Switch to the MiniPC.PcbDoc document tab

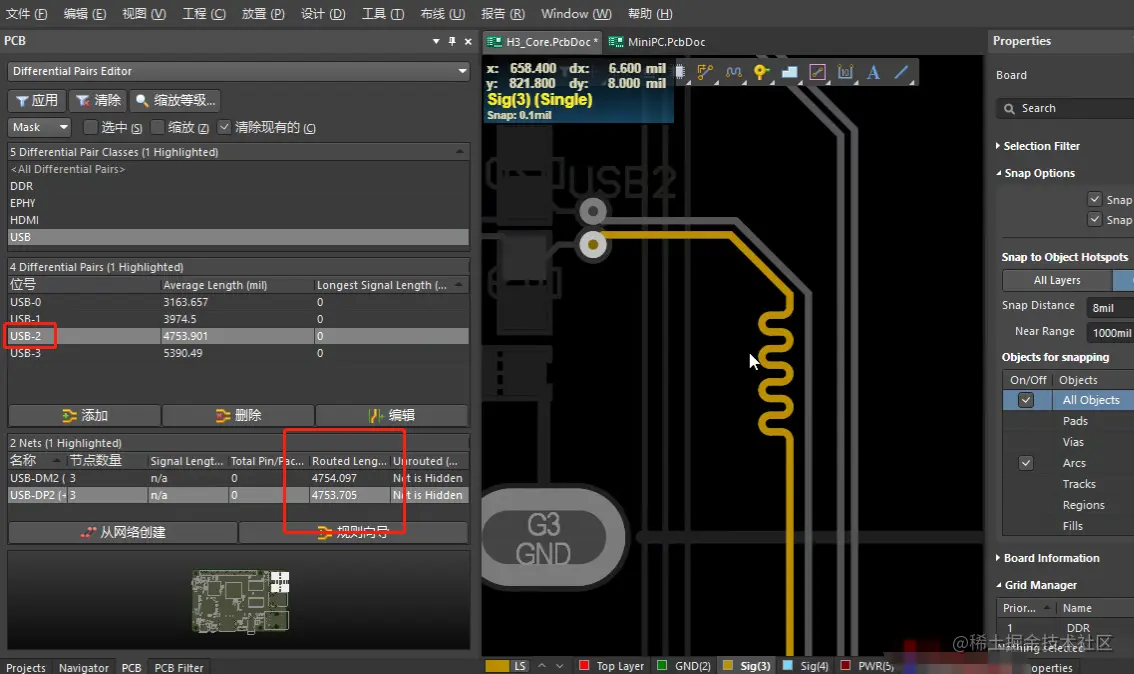click(x=657, y=42)
